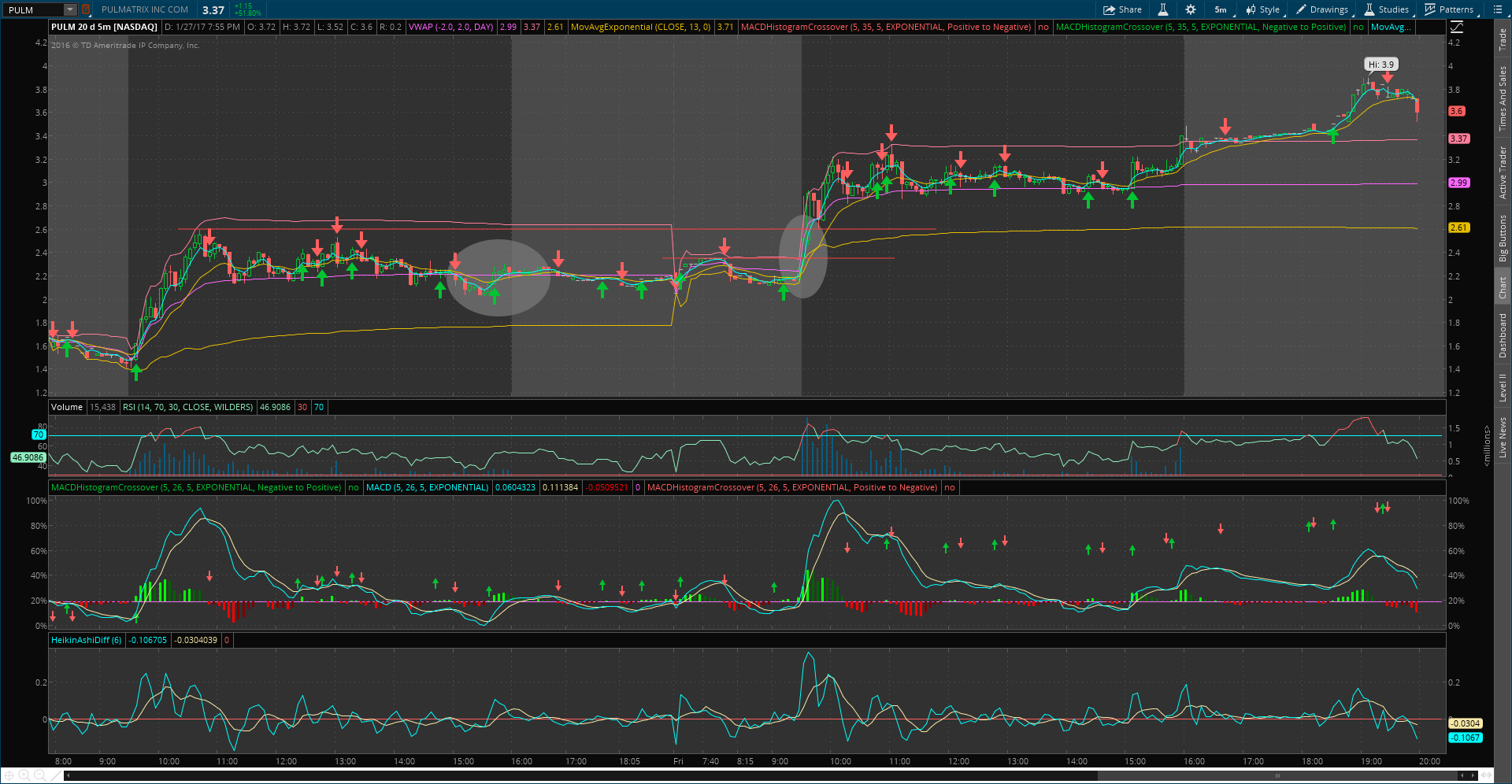Viewport: 1512px width, 784px height.
Task: Click the RSI (14, 70, 30, CLOSE, WILDERS) label
Action: pyautogui.click(x=188, y=407)
